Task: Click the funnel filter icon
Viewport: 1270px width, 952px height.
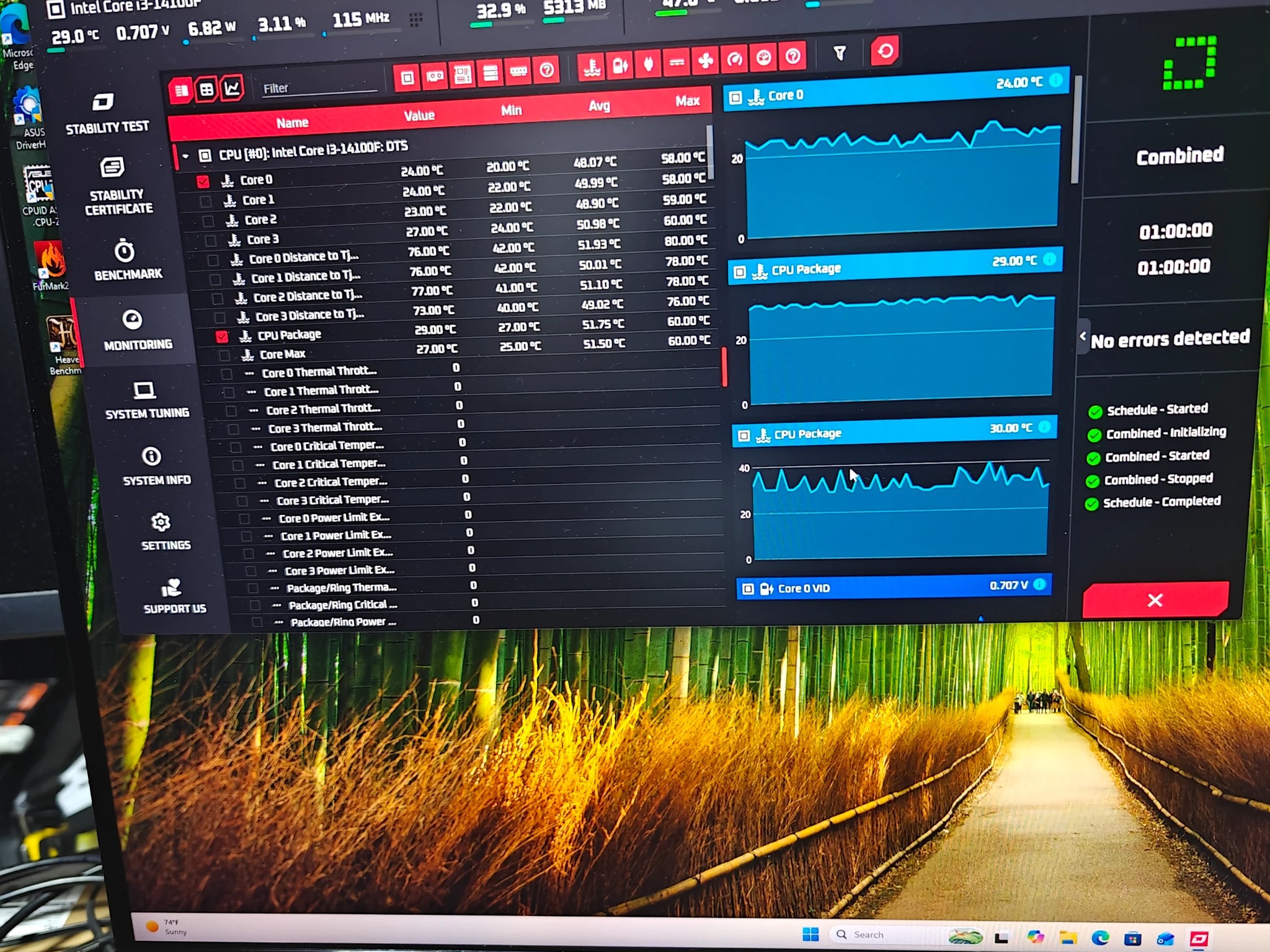Action: [840, 54]
